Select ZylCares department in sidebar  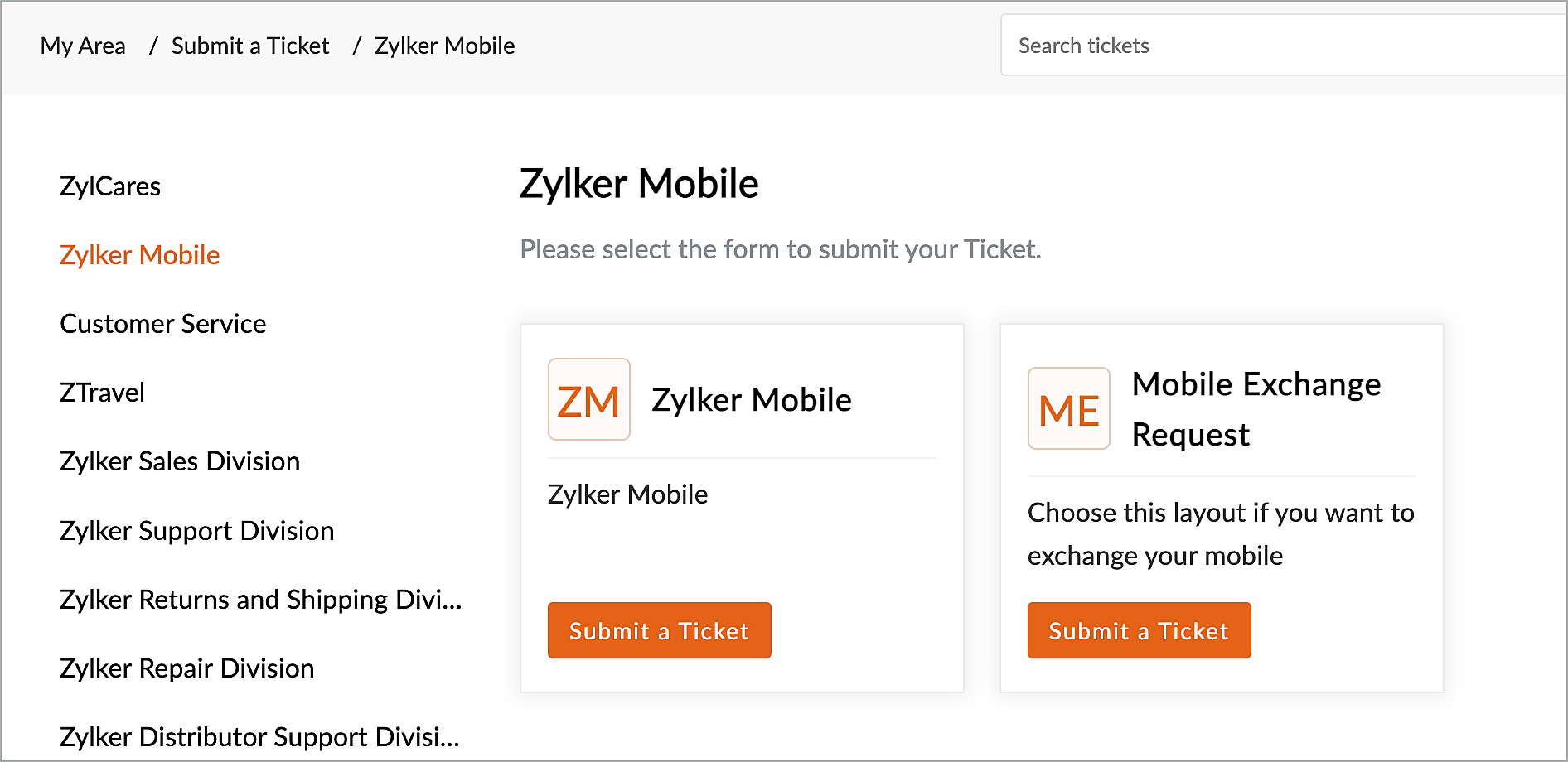coord(110,186)
